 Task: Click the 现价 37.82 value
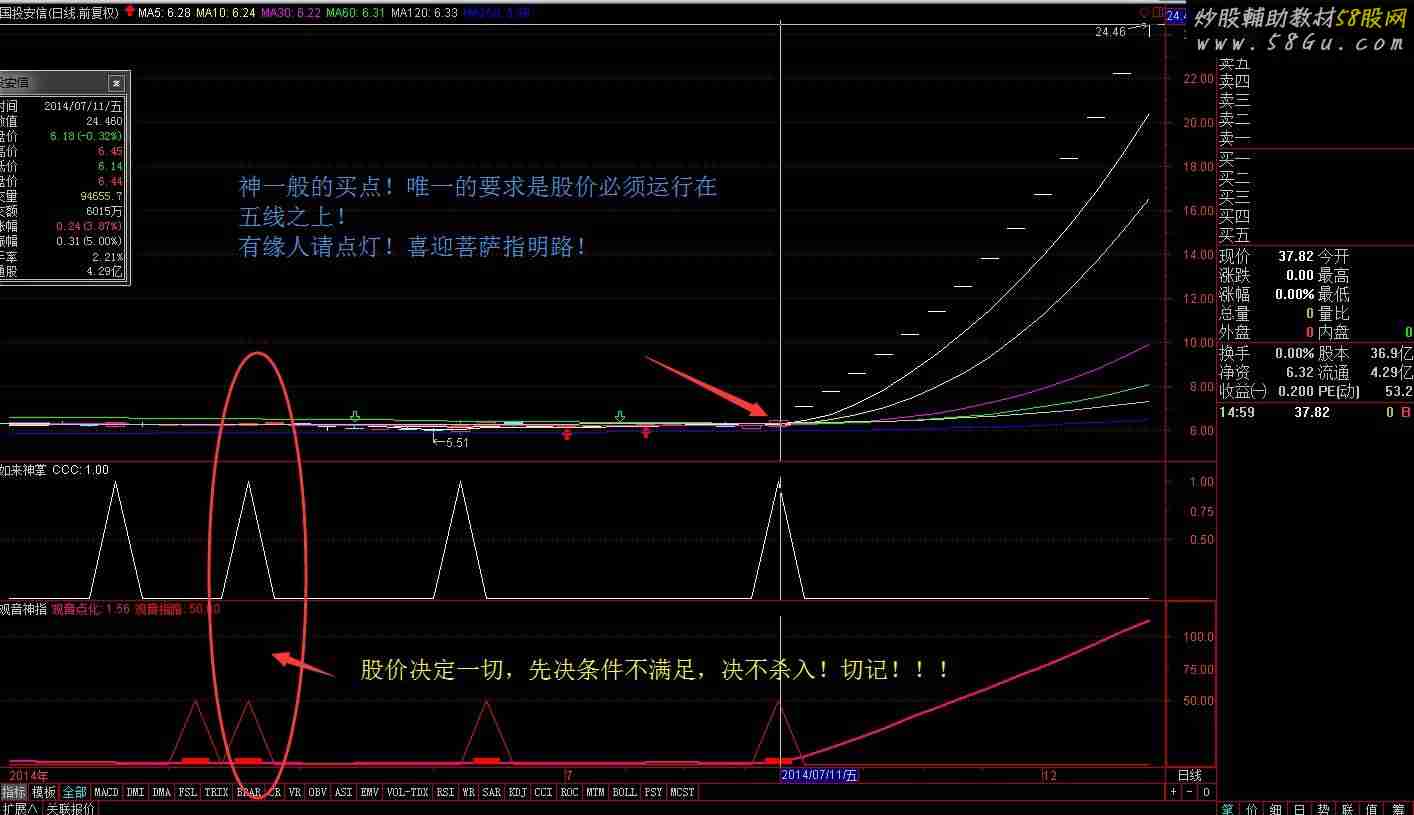coord(1296,257)
